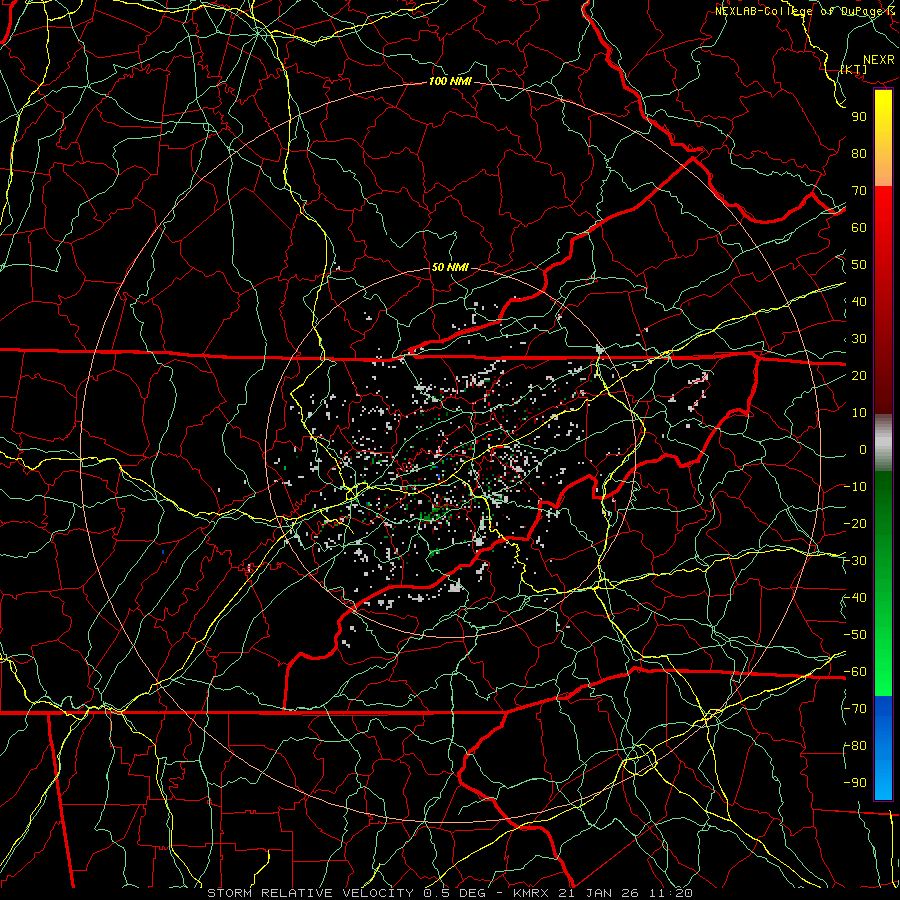Click the positive 80 value on velocity scale
Image resolution: width=900 pixels, height=900 pixels.
coord(859,153)
